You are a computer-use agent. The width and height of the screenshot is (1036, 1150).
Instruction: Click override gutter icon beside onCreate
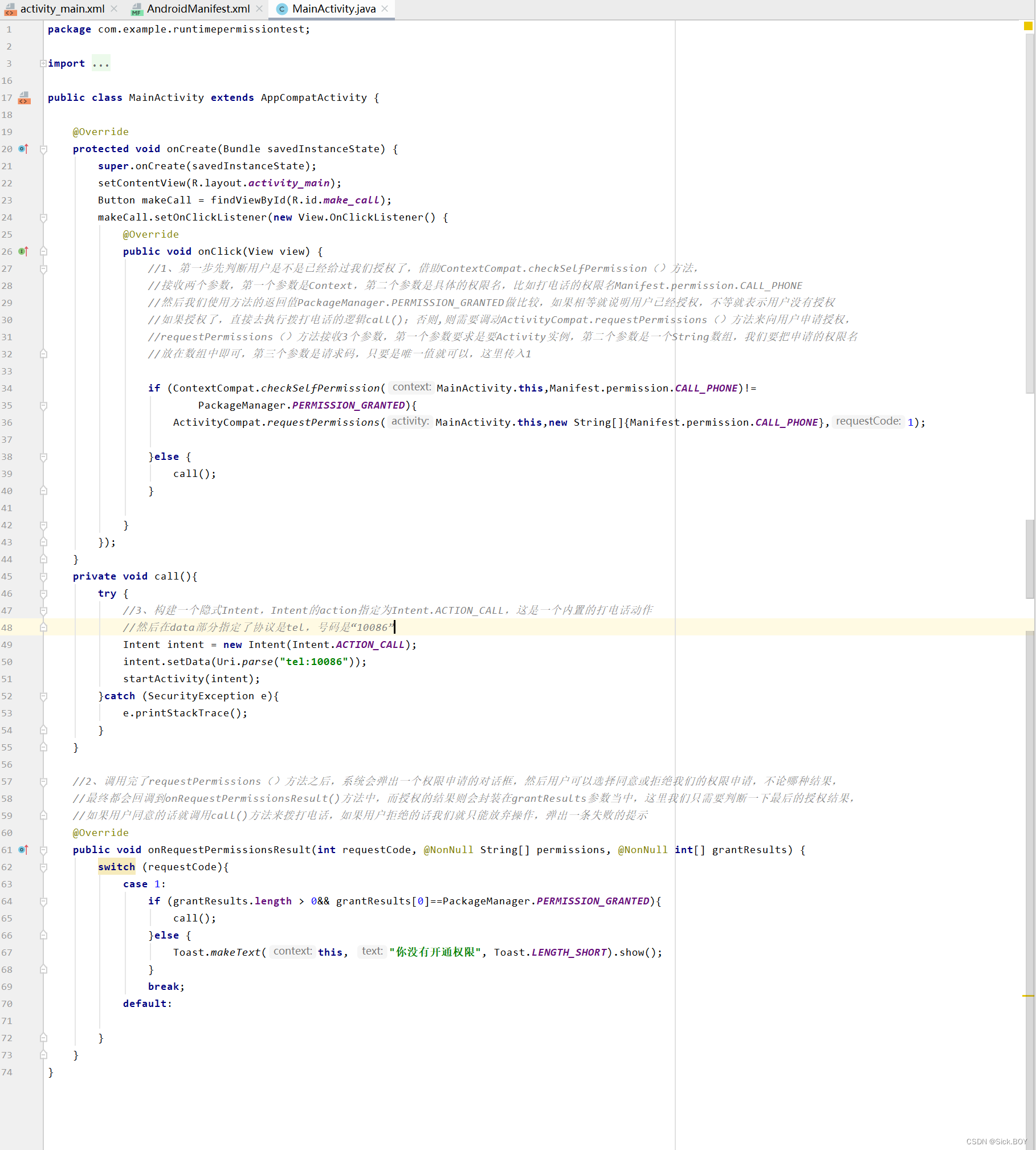[x=23, y=149]
